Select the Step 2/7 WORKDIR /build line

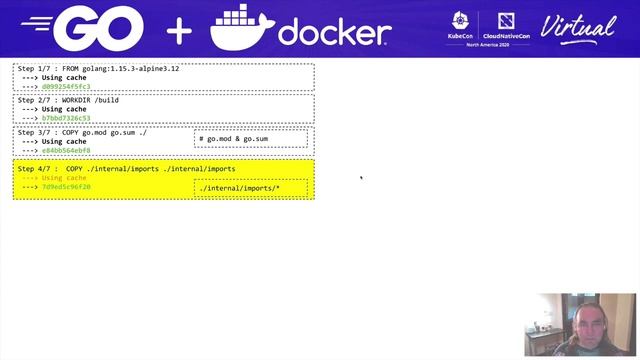[68, 100]
